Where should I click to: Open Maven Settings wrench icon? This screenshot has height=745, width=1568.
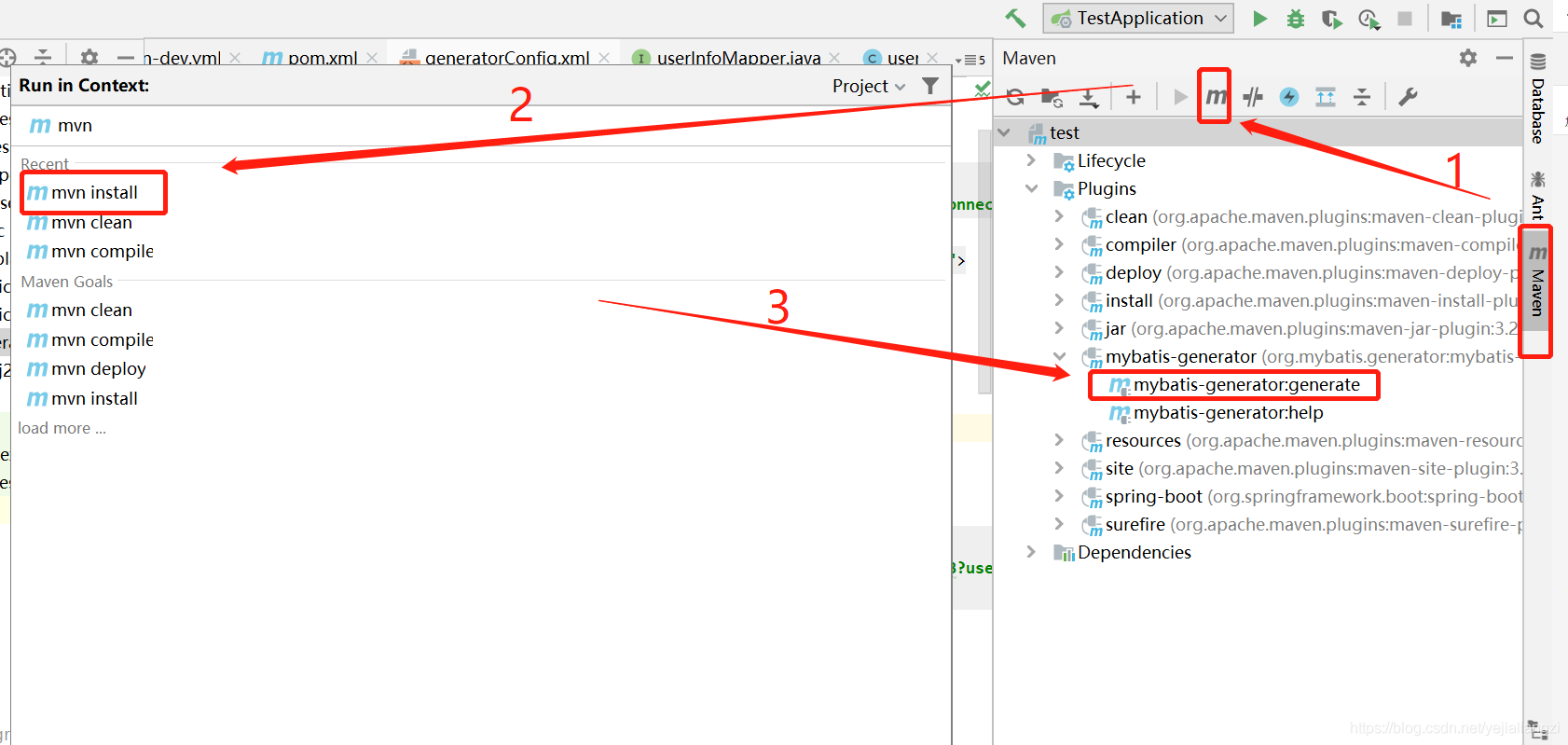1408,97
